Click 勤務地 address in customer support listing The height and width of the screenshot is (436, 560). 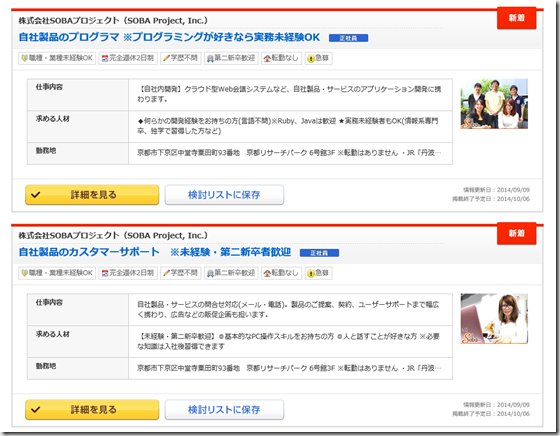(289, 368)
